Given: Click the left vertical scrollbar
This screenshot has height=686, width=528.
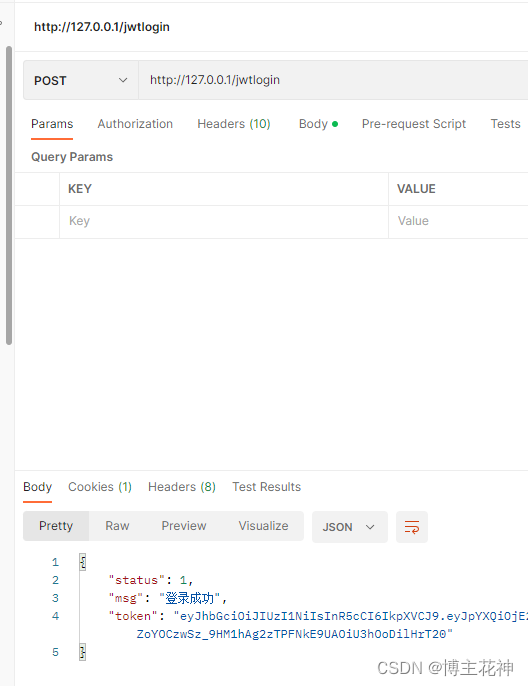Looking at the screenshot, I should pyautogui.click(x=9, y=196).
